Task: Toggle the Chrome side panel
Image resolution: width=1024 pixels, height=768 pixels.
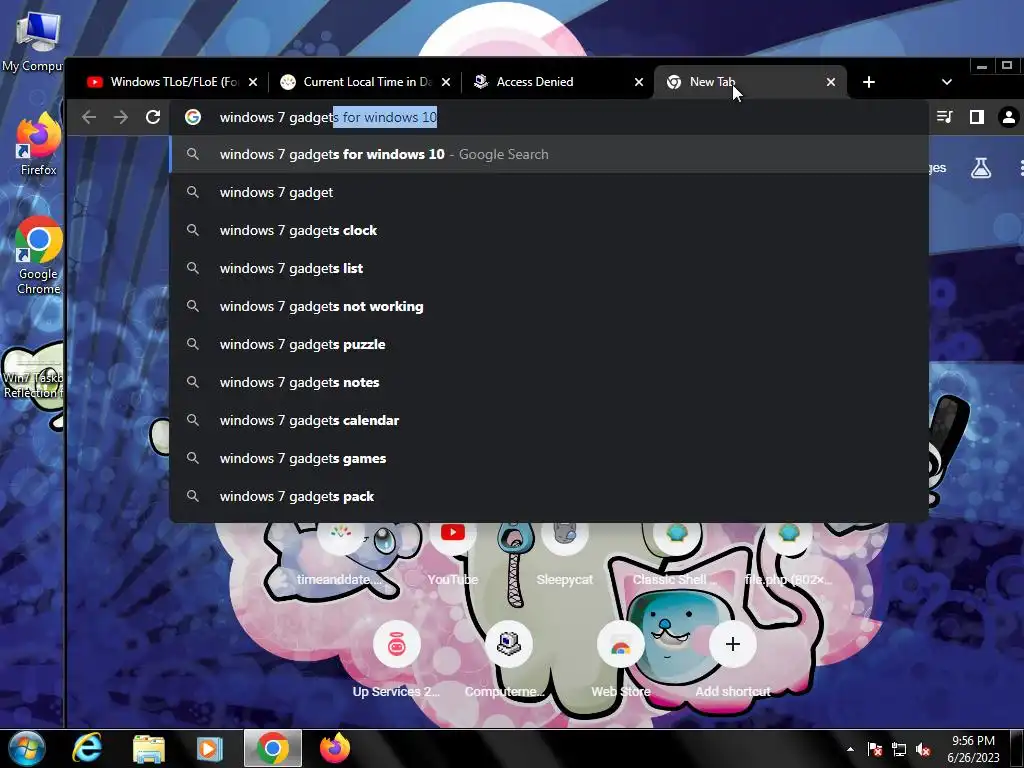Action: pyautogui.click(x=976, y=117)
